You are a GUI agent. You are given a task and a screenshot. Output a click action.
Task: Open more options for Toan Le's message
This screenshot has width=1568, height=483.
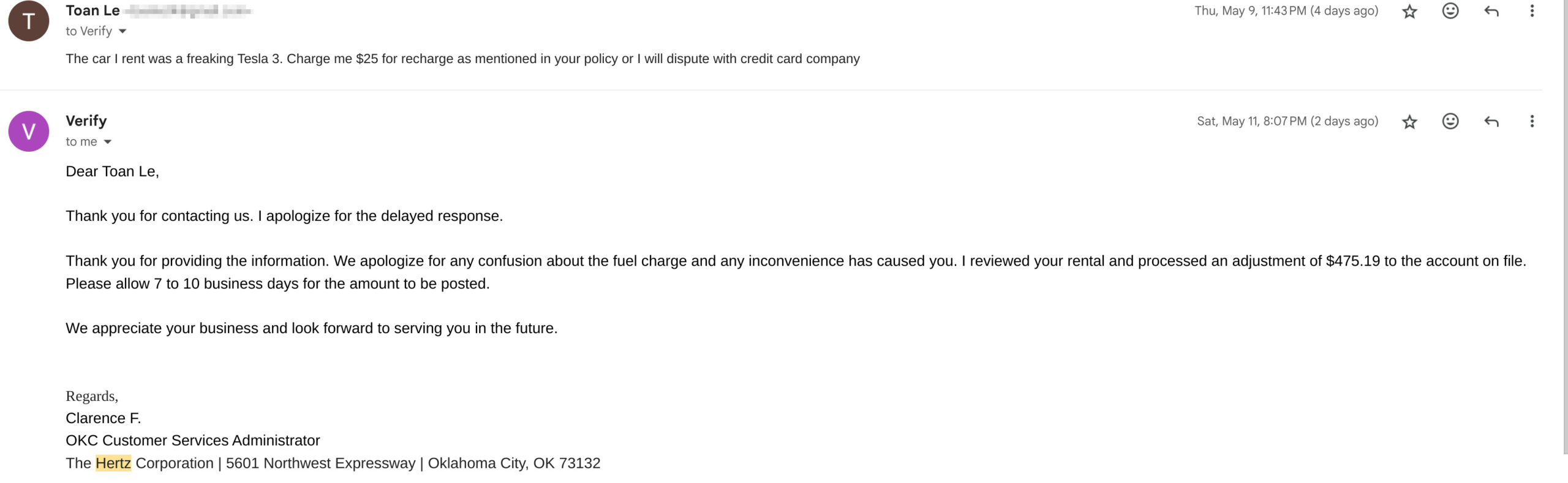(x=1531, y=11)
